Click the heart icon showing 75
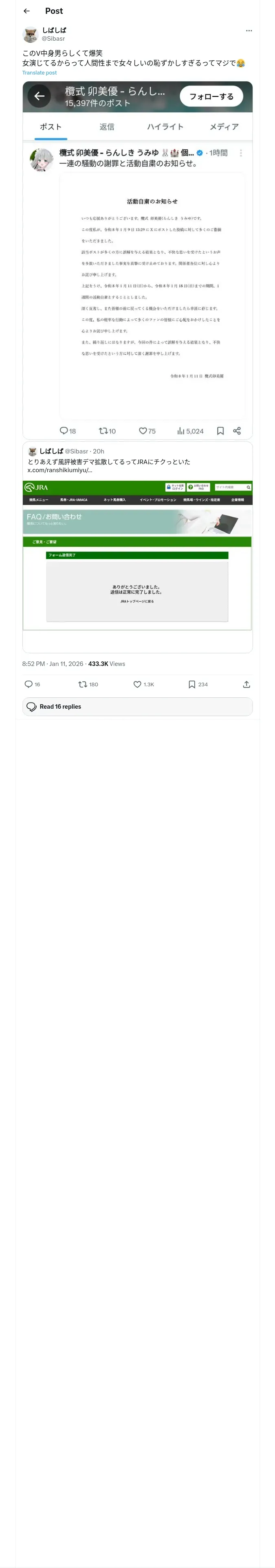This screenshot has width=275, height=1568. pyautogui.click(x=143, y=431)
